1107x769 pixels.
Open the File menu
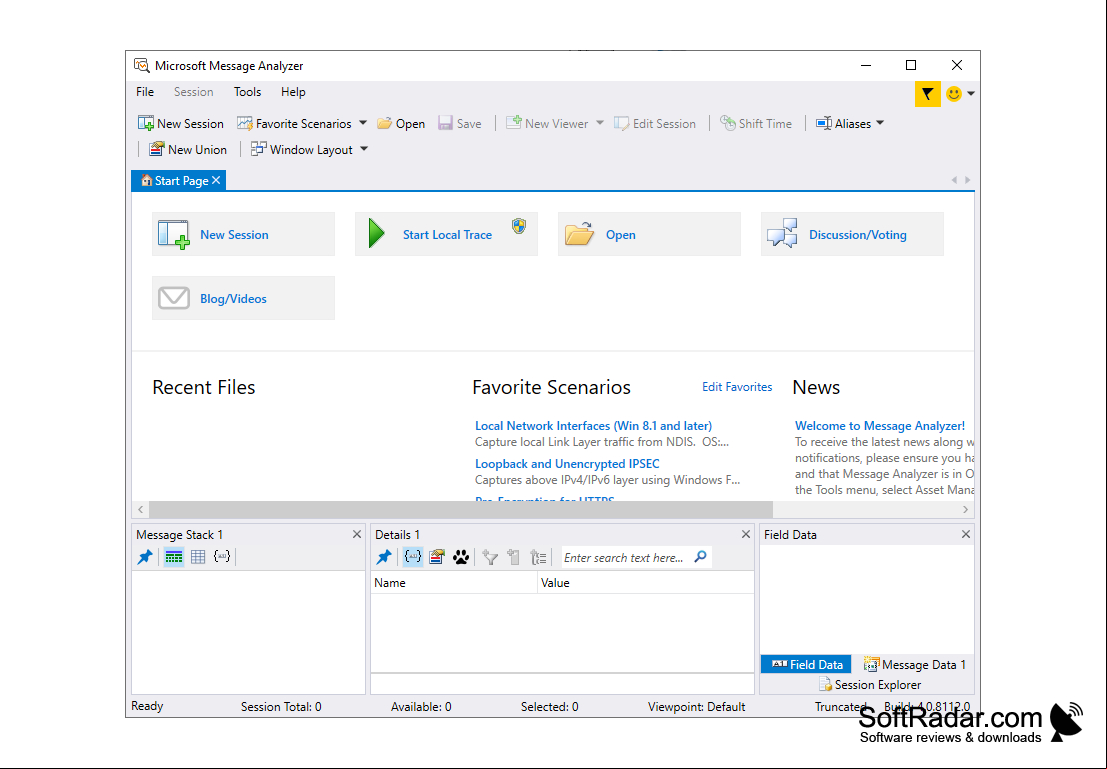click(145, 92)
